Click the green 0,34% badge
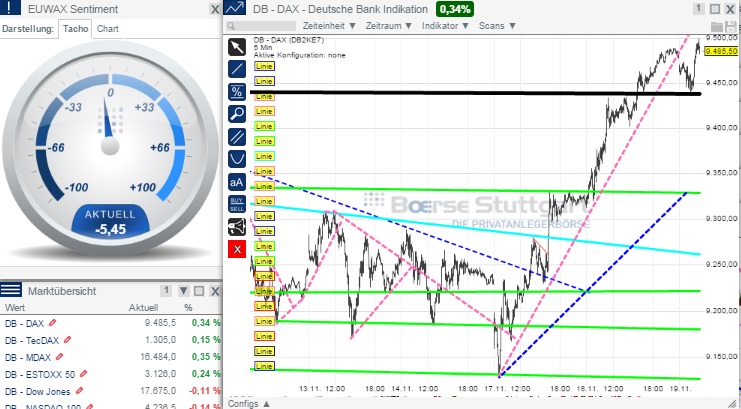741x409 pixels. pyautogui.click(x=455, y=9)
